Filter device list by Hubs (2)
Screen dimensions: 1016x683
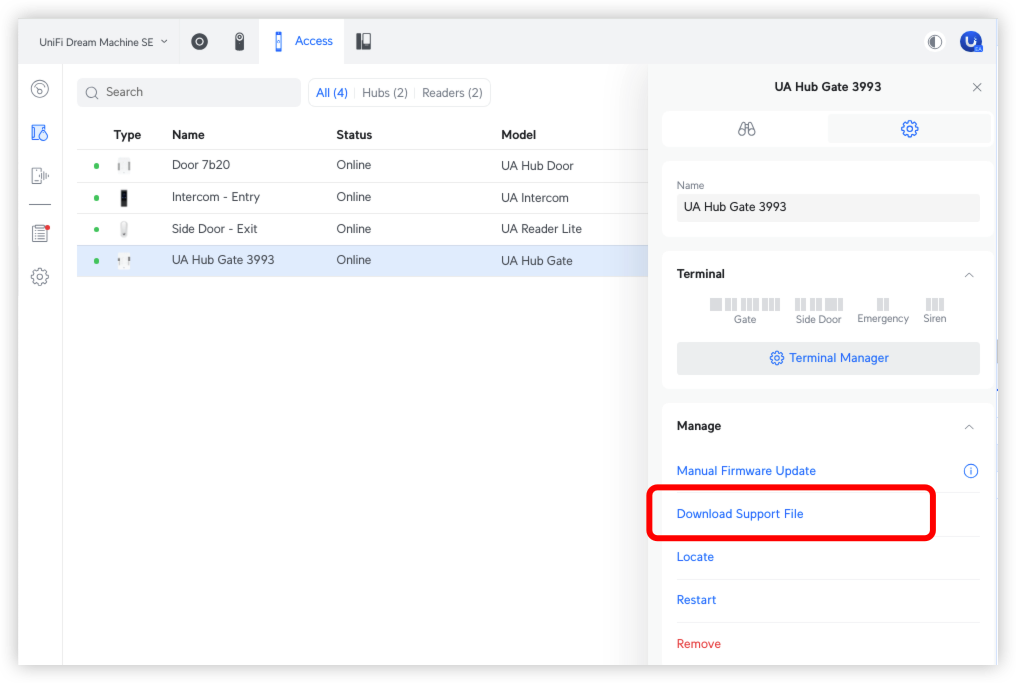(384, 93)
